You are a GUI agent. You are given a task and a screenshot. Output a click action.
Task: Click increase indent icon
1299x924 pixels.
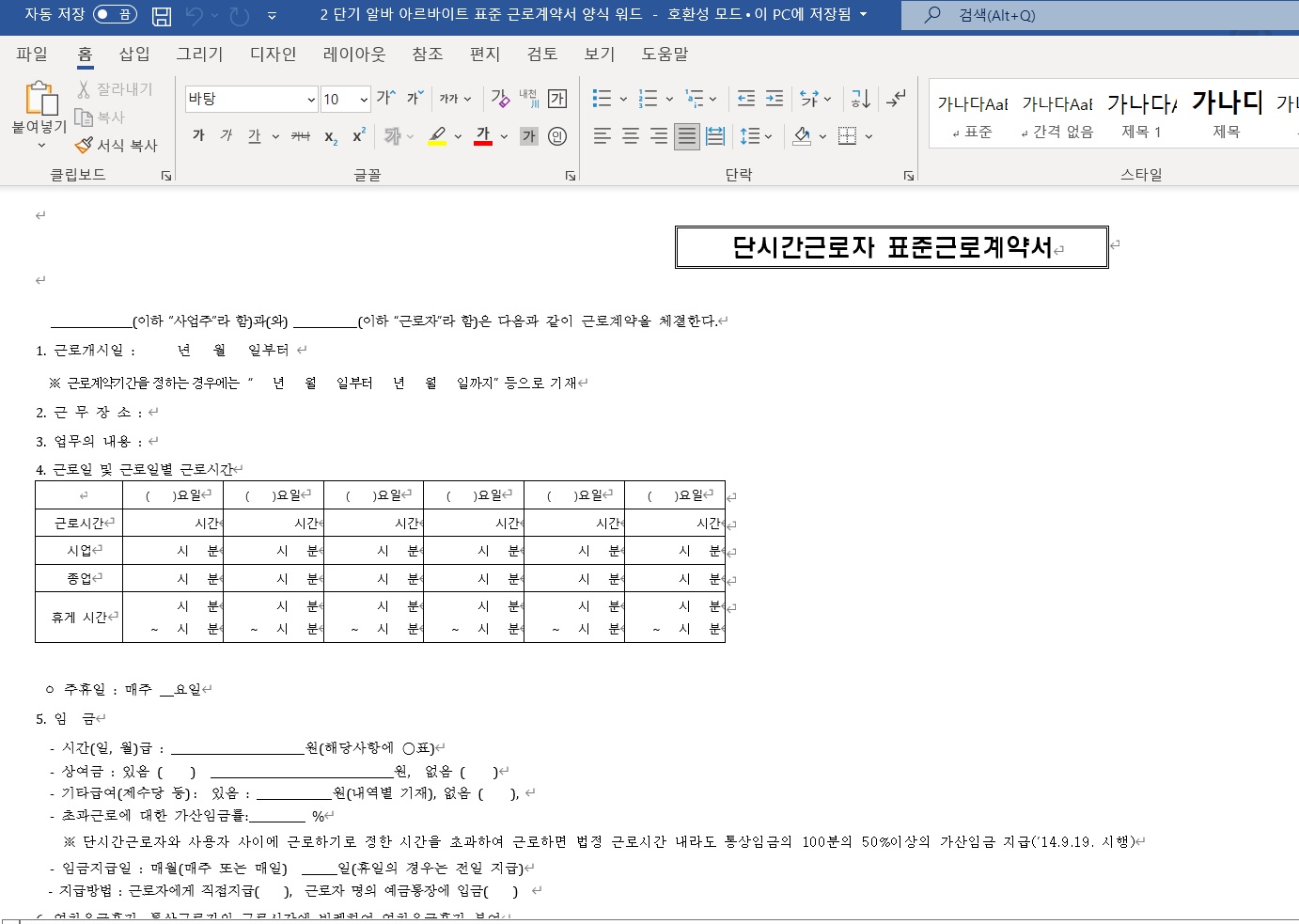pos(775,98)
